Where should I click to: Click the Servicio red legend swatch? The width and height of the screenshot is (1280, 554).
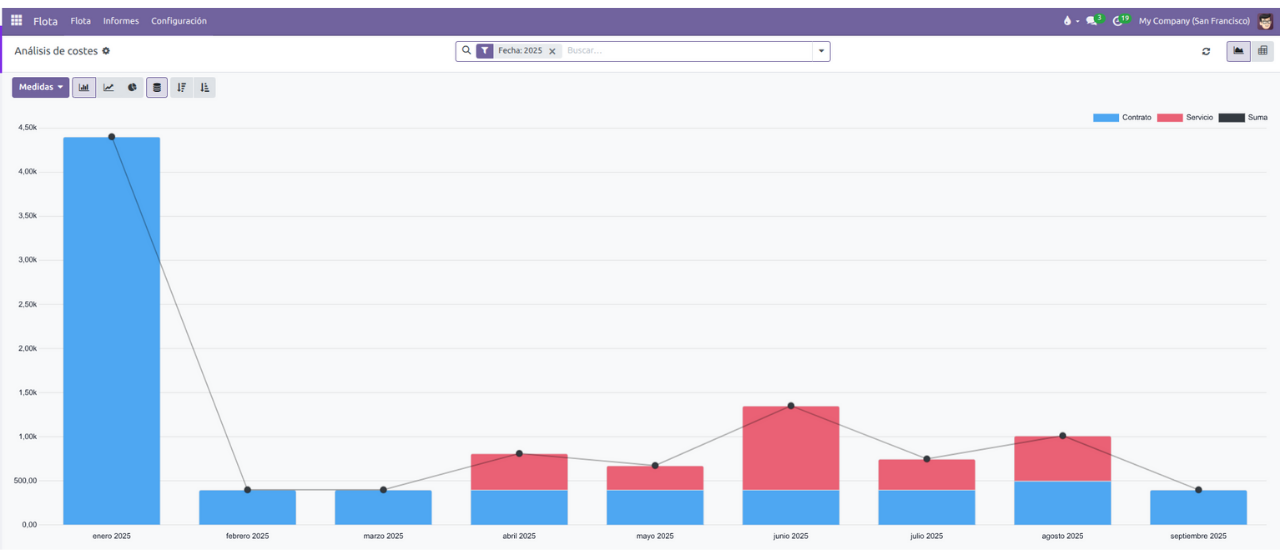coord(1169,118)
